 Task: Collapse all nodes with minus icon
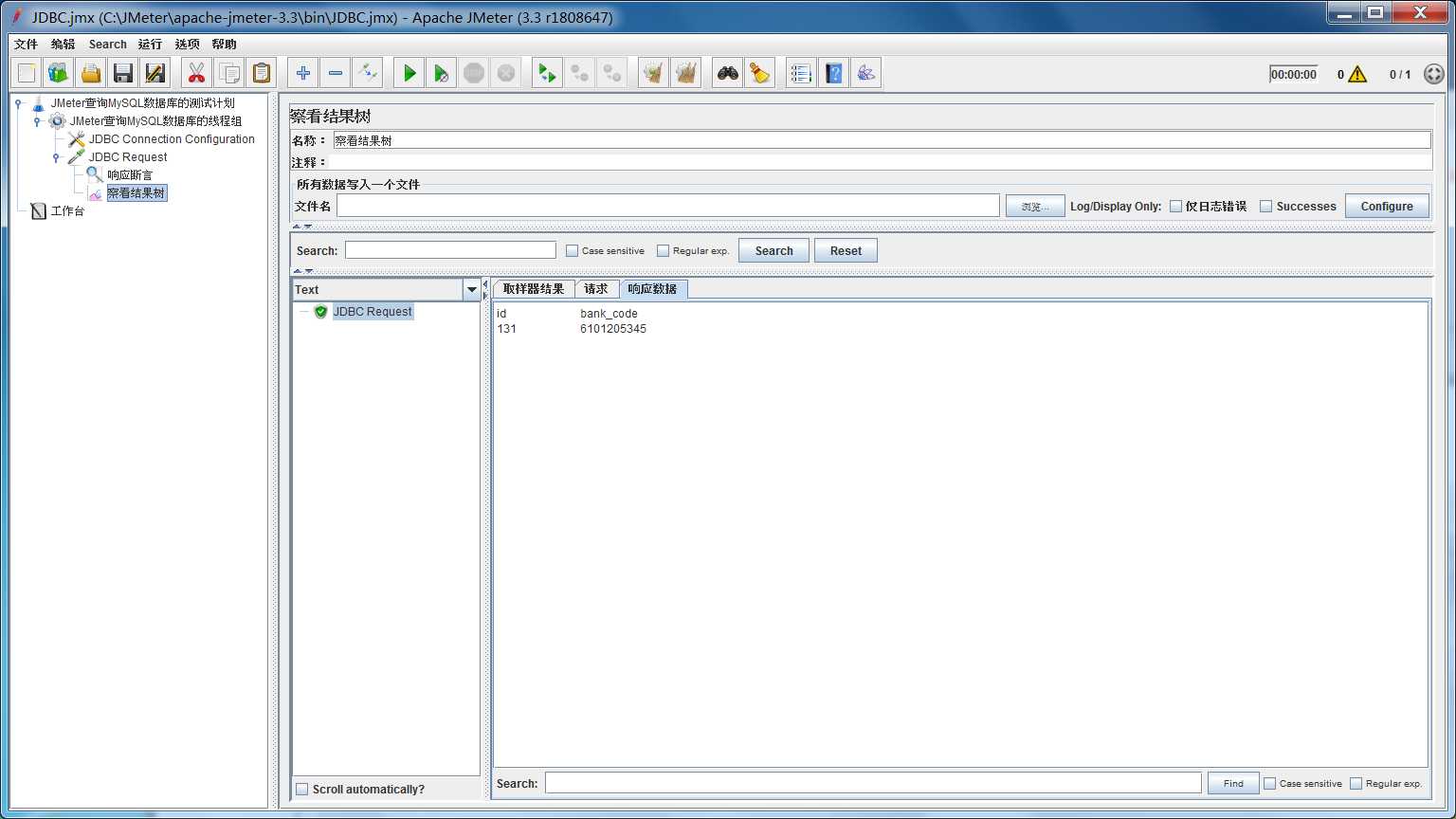pos(335,73)
